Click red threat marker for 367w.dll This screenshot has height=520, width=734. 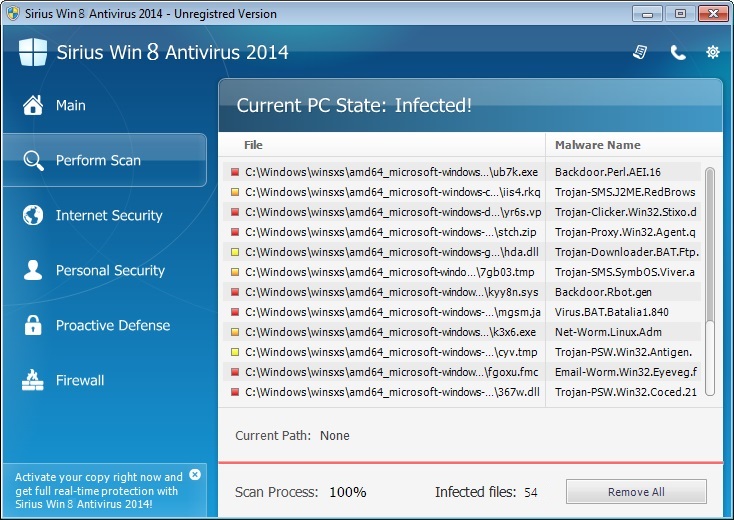pyautogui.click(x=235, y=392)
